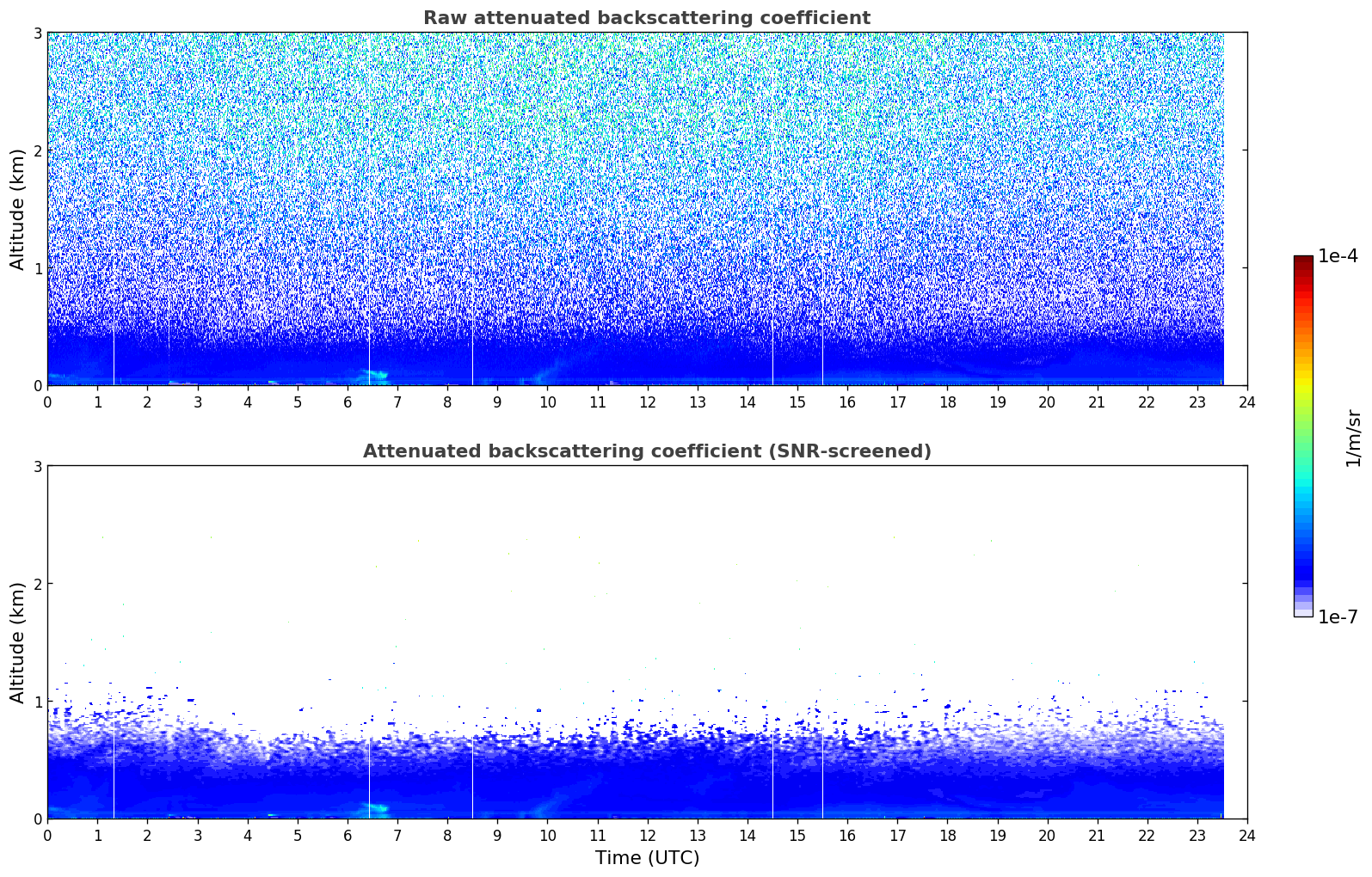Click time tick '14' under bottom plot
Screen dimensions: 1372x877
pos(748,835)
